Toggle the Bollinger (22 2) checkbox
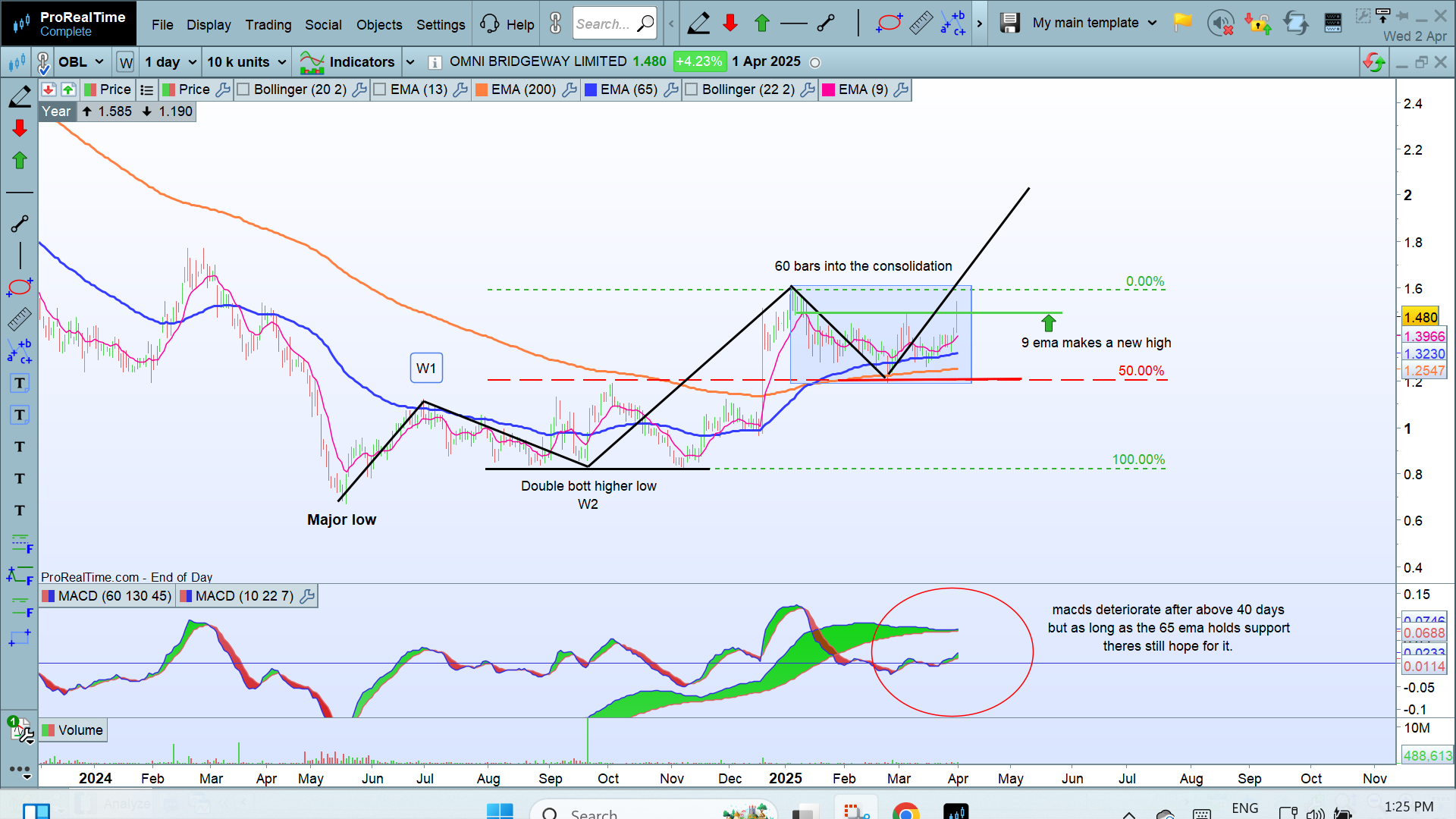The image size is (1456, 819). coord(692,89)
